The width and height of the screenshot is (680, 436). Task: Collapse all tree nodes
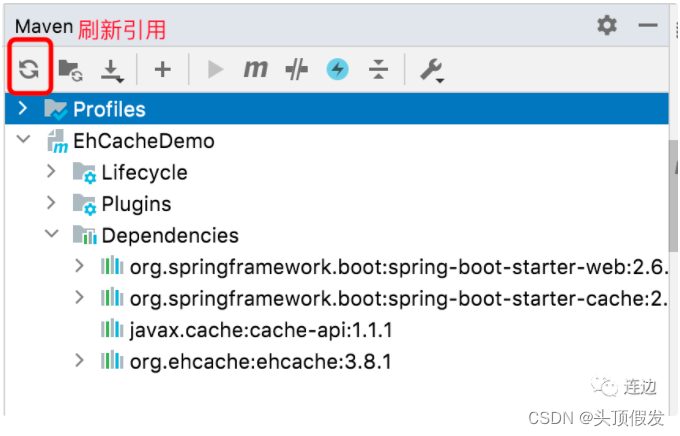tap(378, 69)
